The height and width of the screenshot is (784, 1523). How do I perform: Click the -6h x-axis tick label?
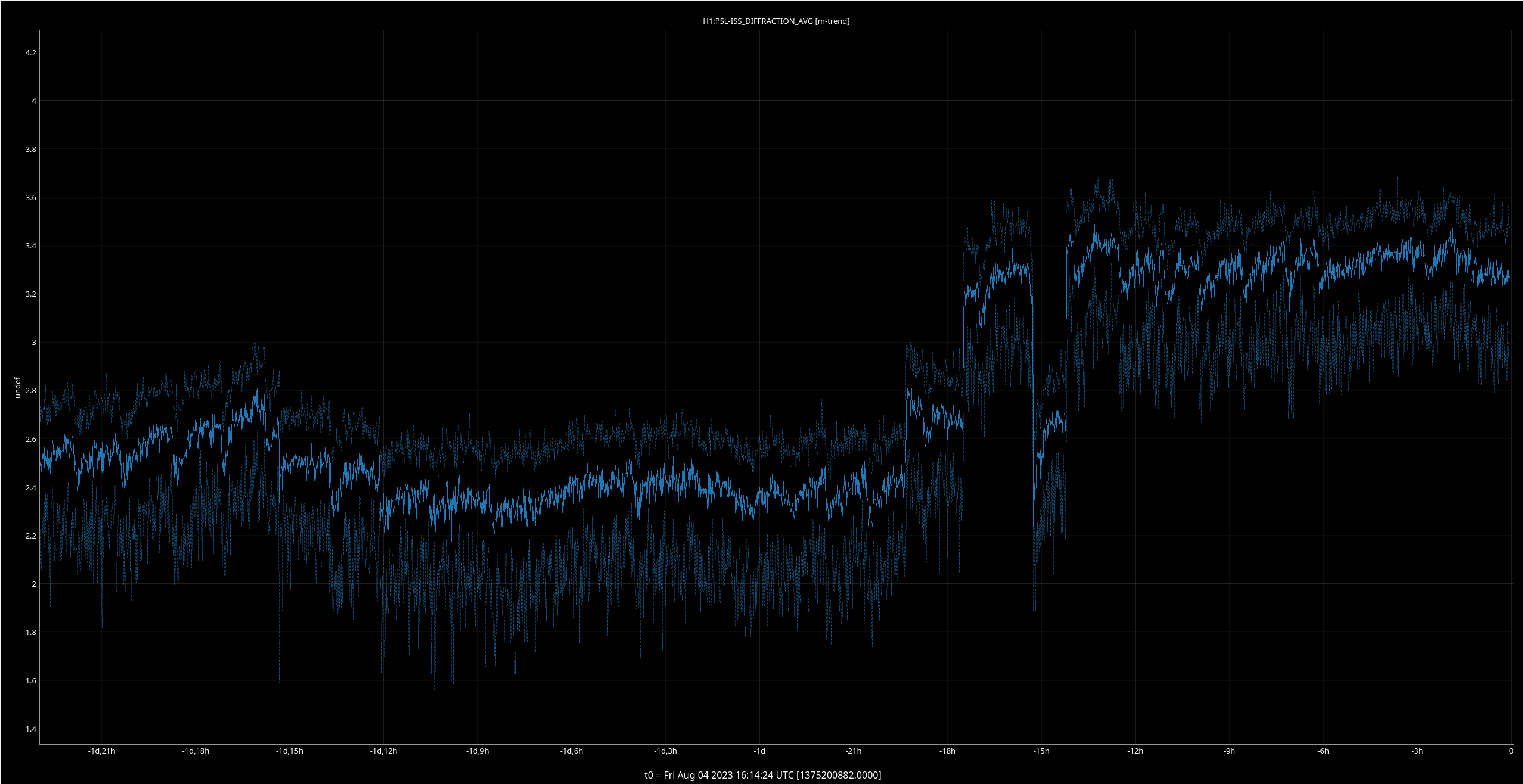pyautogui.click(x=1323, y=751)
